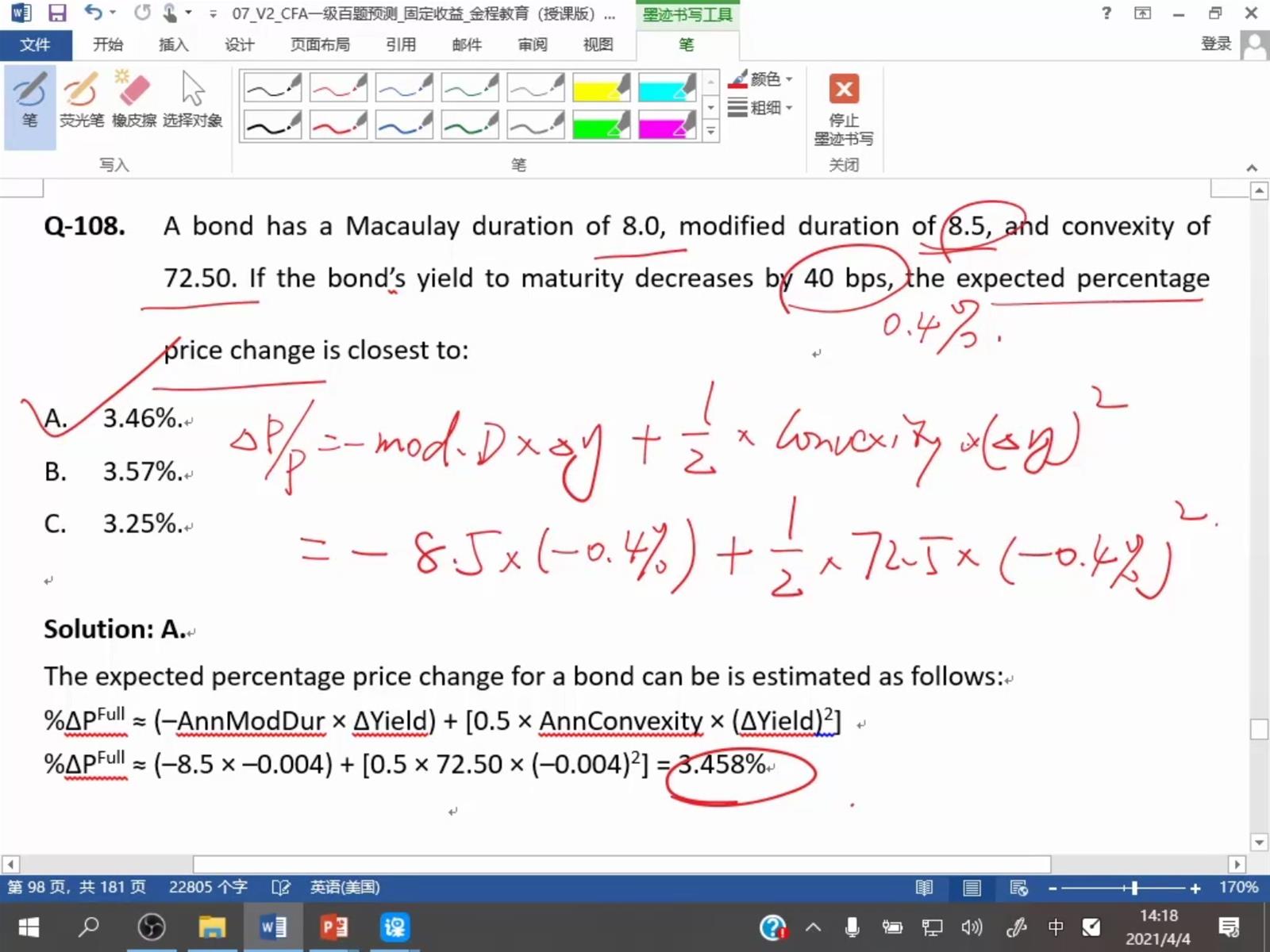
Task: Undo the last action
Action: pos(94,13)
